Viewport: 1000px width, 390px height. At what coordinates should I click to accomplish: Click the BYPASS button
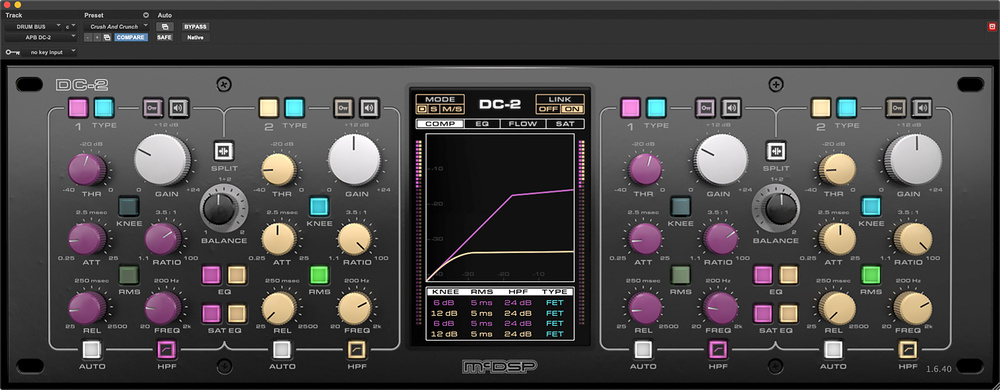point(195,27)
